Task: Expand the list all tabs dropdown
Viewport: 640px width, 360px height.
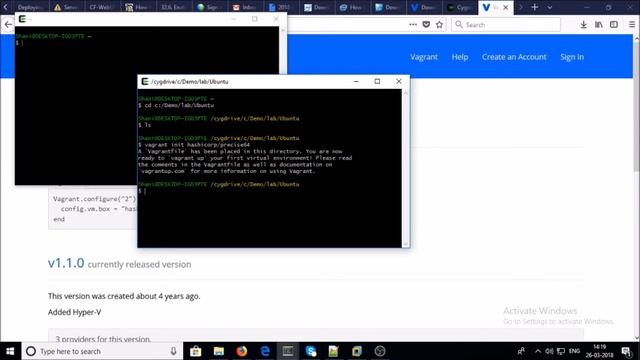Action: click(x=550, y=7)
